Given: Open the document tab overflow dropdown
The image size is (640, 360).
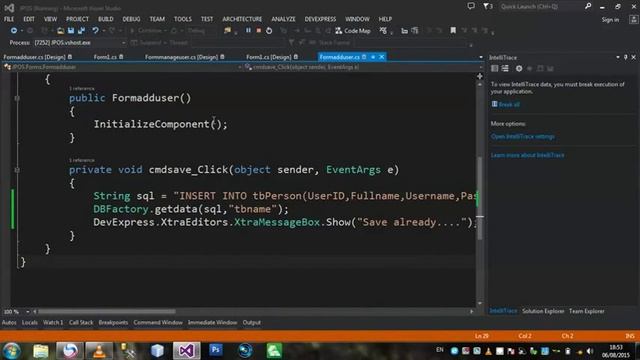Looking at the screenshot, I should pyautogui.click(x=480, y=57).
